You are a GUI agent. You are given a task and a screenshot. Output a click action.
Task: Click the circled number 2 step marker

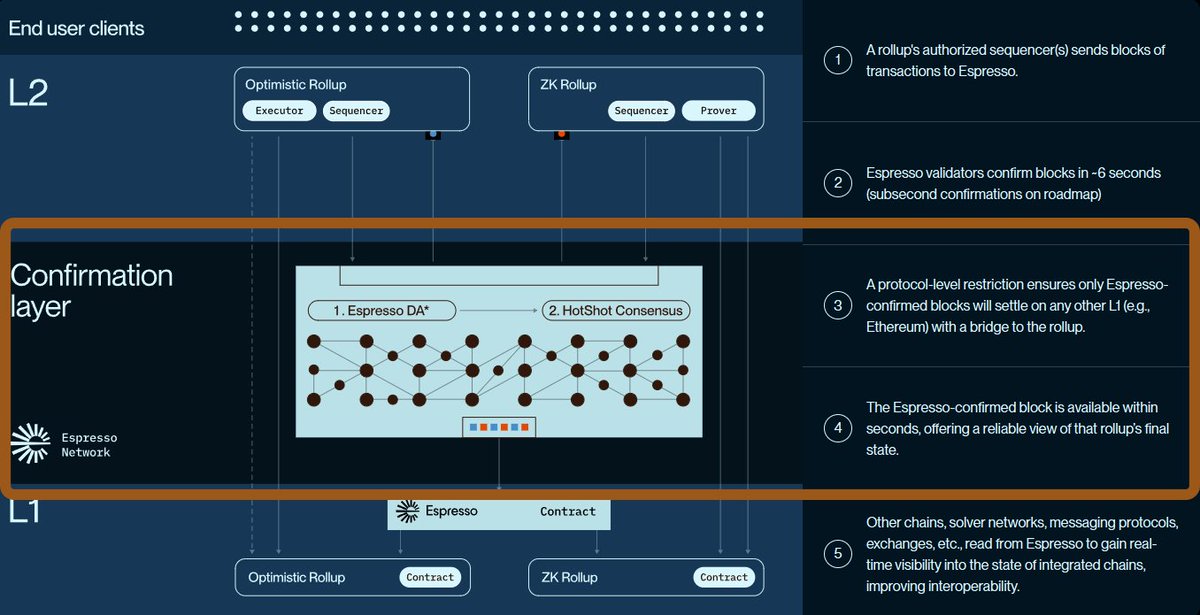click(838, 183)
